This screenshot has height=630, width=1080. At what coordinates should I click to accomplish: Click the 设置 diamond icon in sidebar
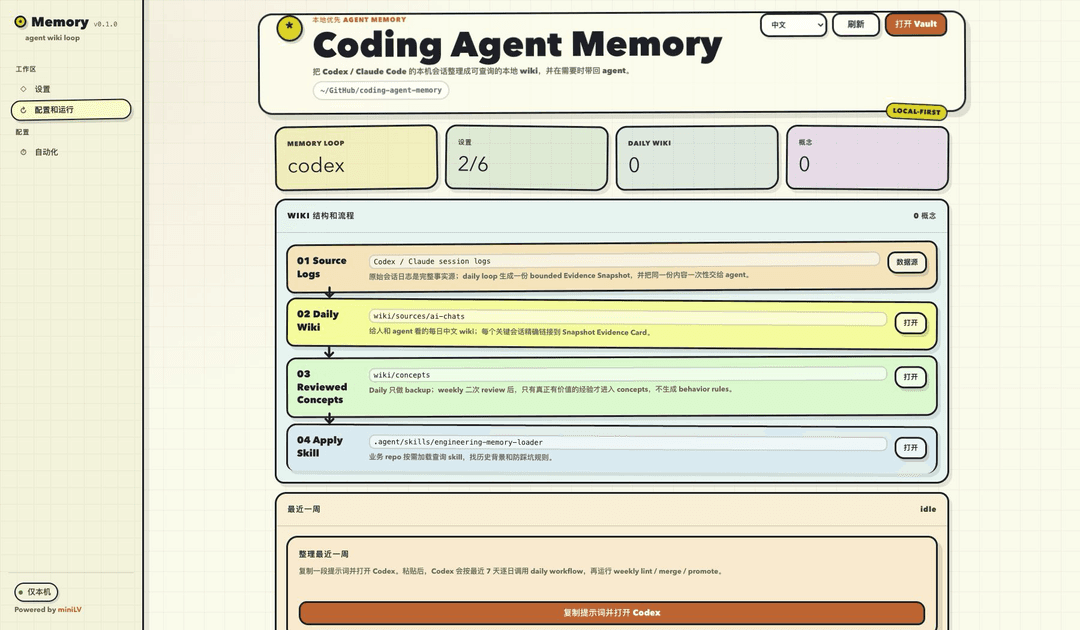tap(23, 89)
